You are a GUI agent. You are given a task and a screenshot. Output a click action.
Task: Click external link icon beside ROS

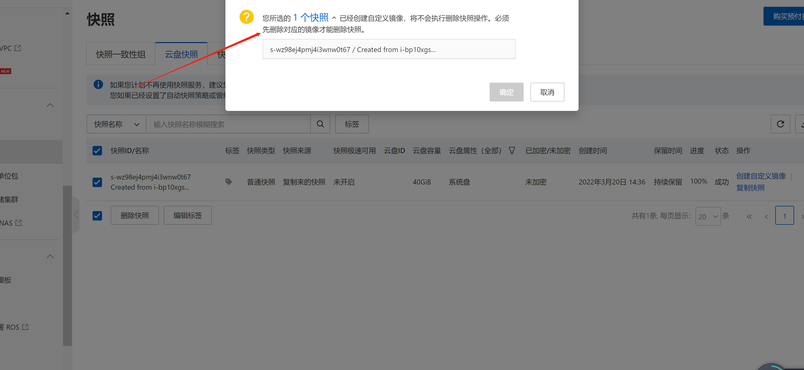[25, 327]
